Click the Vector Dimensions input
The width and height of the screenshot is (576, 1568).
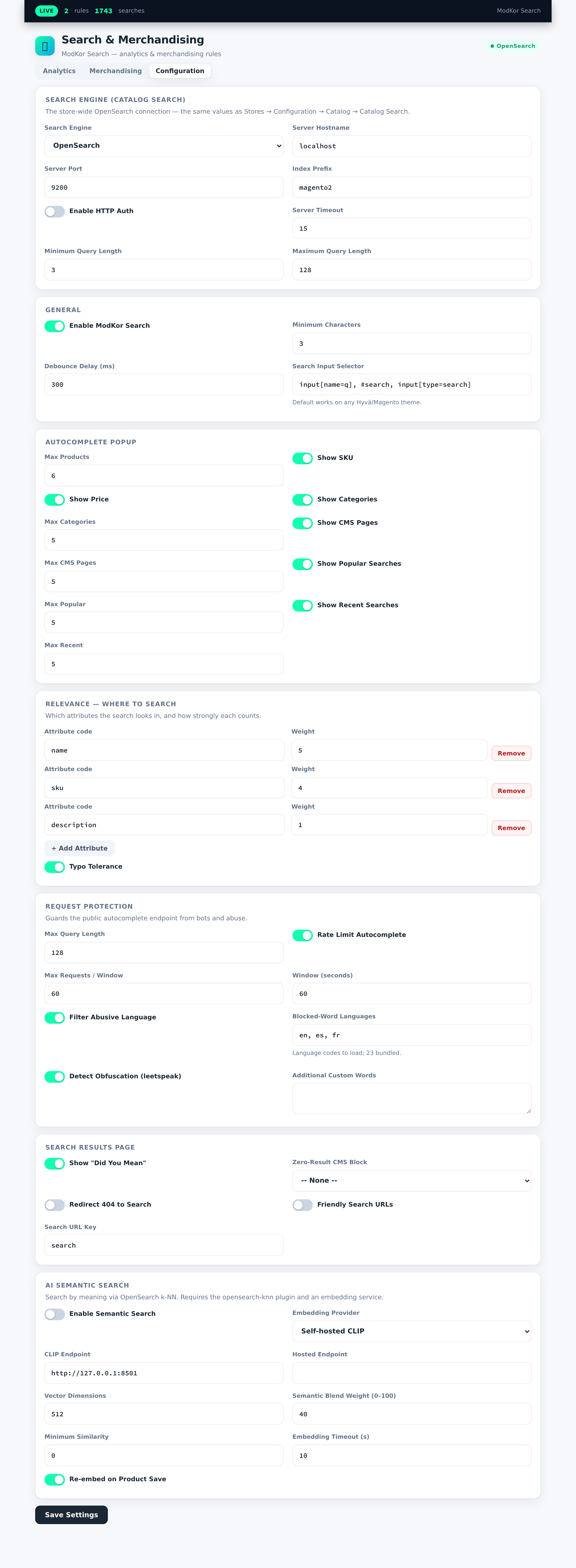click(164, 1414)
